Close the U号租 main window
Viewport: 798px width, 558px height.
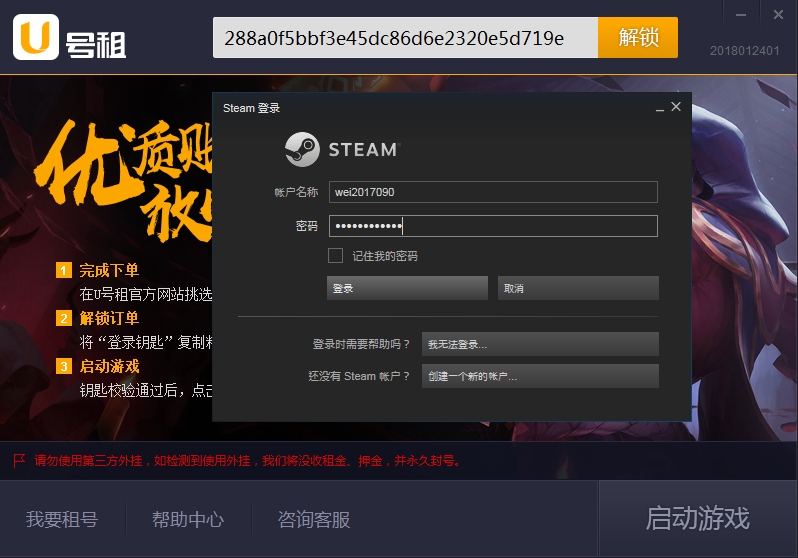point(778,15)
